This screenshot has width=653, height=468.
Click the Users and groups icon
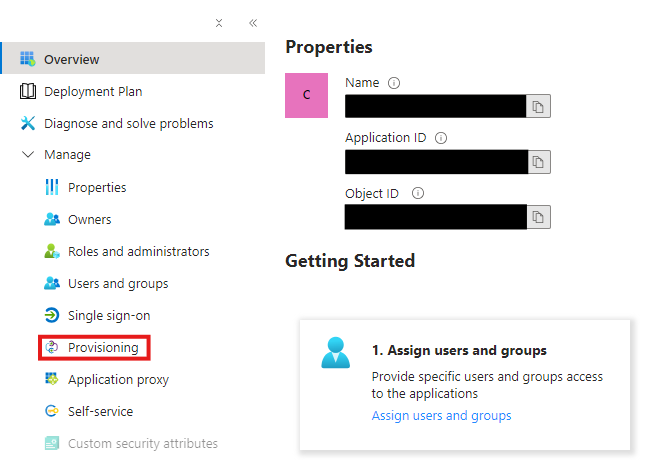(52, 283)
